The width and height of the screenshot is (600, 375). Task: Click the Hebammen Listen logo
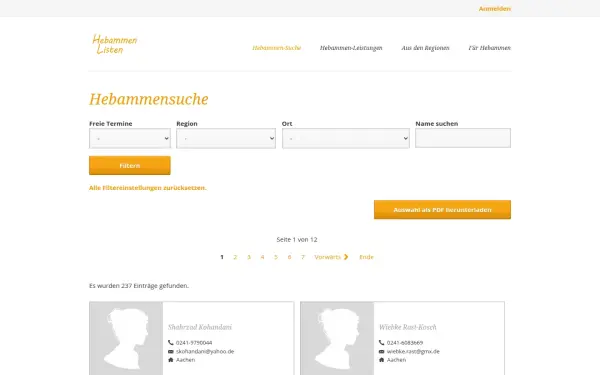click(x=114, y=44)
